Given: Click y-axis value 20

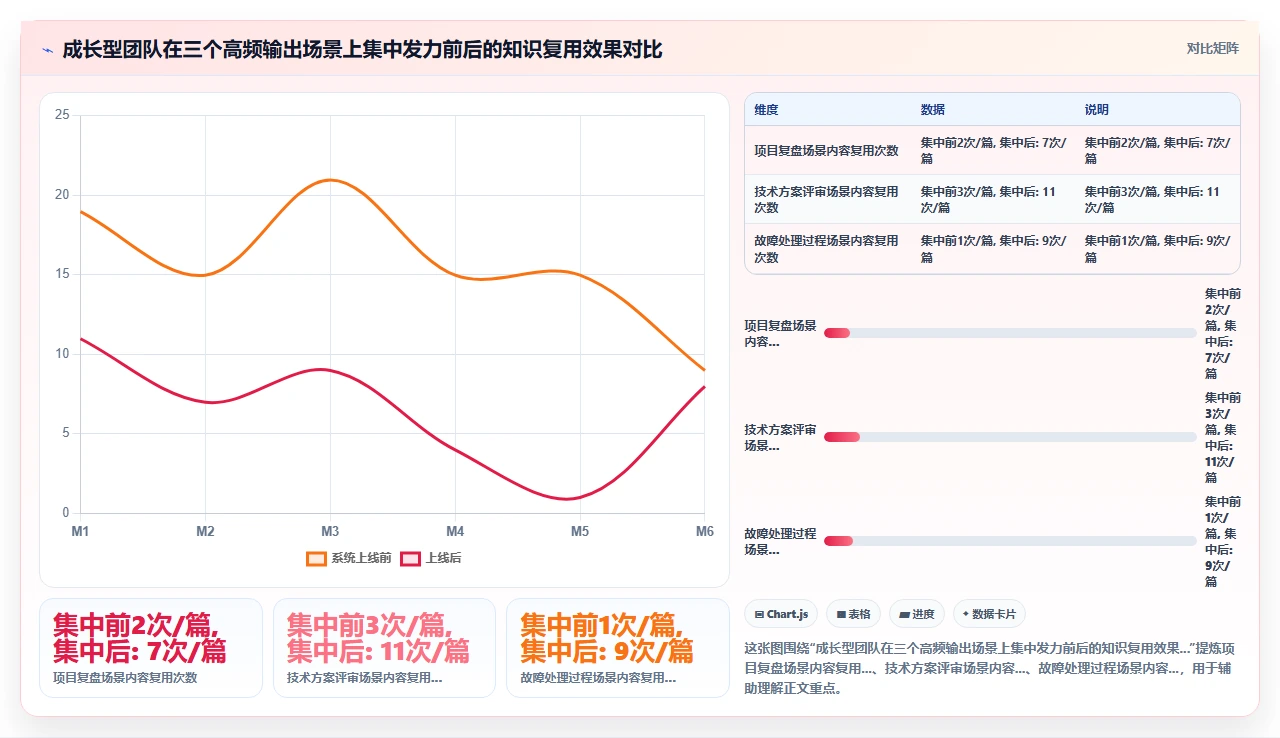Looking at the screenshot, I should 62,195.
